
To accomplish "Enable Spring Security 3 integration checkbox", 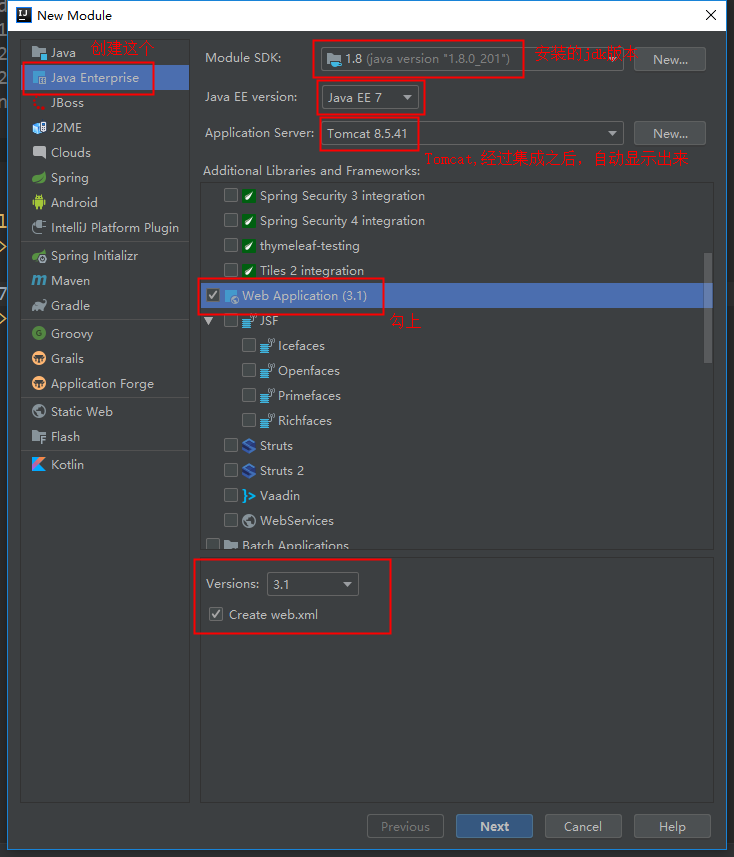I will coord(231,196).
